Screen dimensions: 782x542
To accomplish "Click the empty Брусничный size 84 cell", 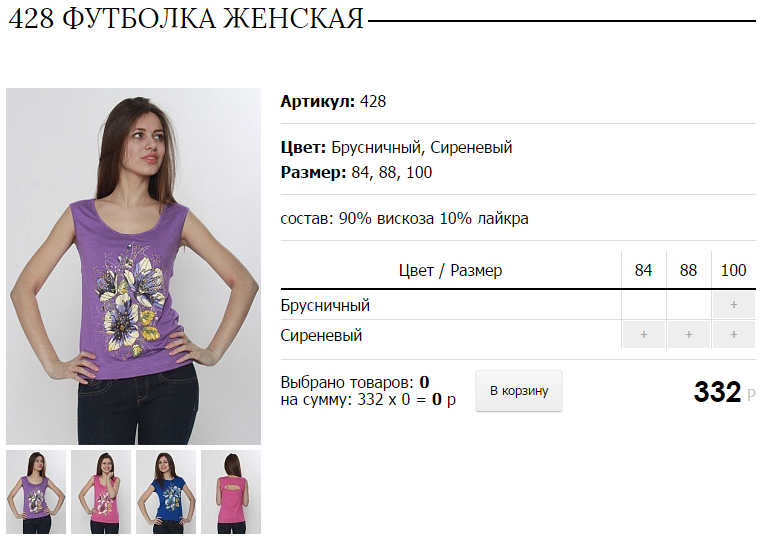I will (x=643, y=305).
